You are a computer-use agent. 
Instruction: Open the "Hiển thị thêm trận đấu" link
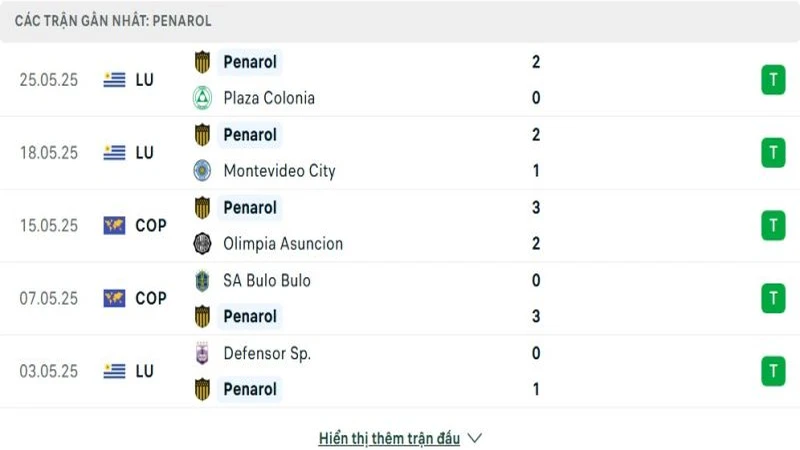[389, 438]
